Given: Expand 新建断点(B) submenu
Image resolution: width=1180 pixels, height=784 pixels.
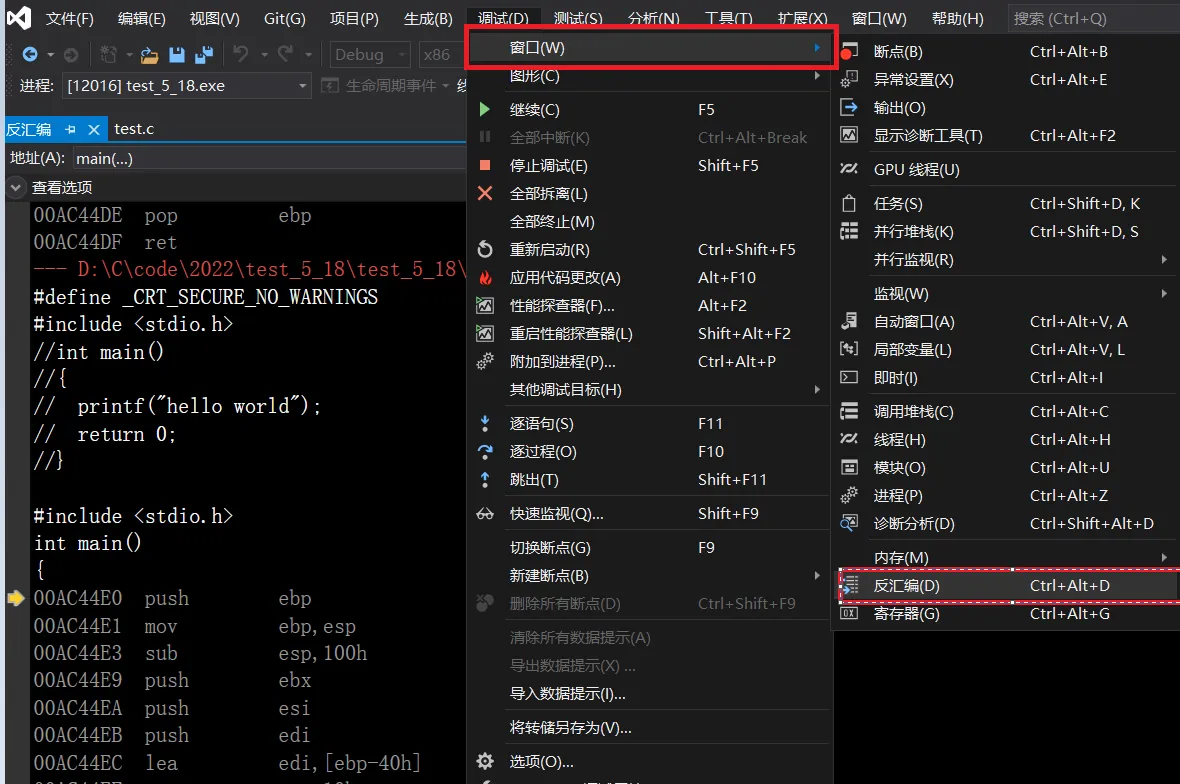Looking at the screenshot, I should click(648, 576).
